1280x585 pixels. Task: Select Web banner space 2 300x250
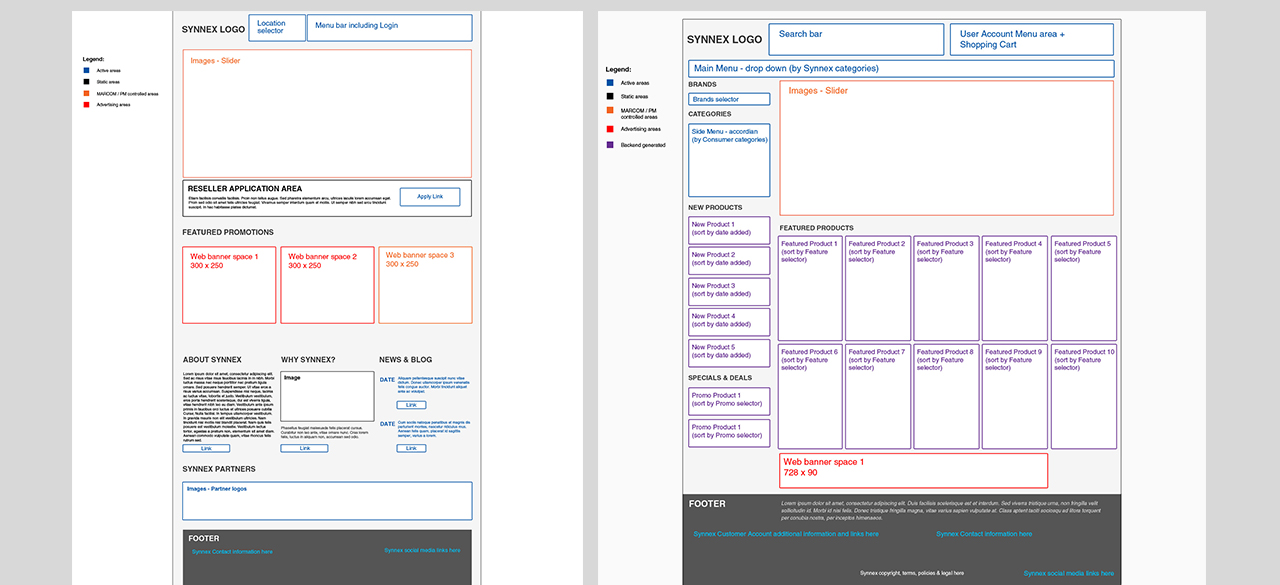pyautogui.click(x=326, y=285)
